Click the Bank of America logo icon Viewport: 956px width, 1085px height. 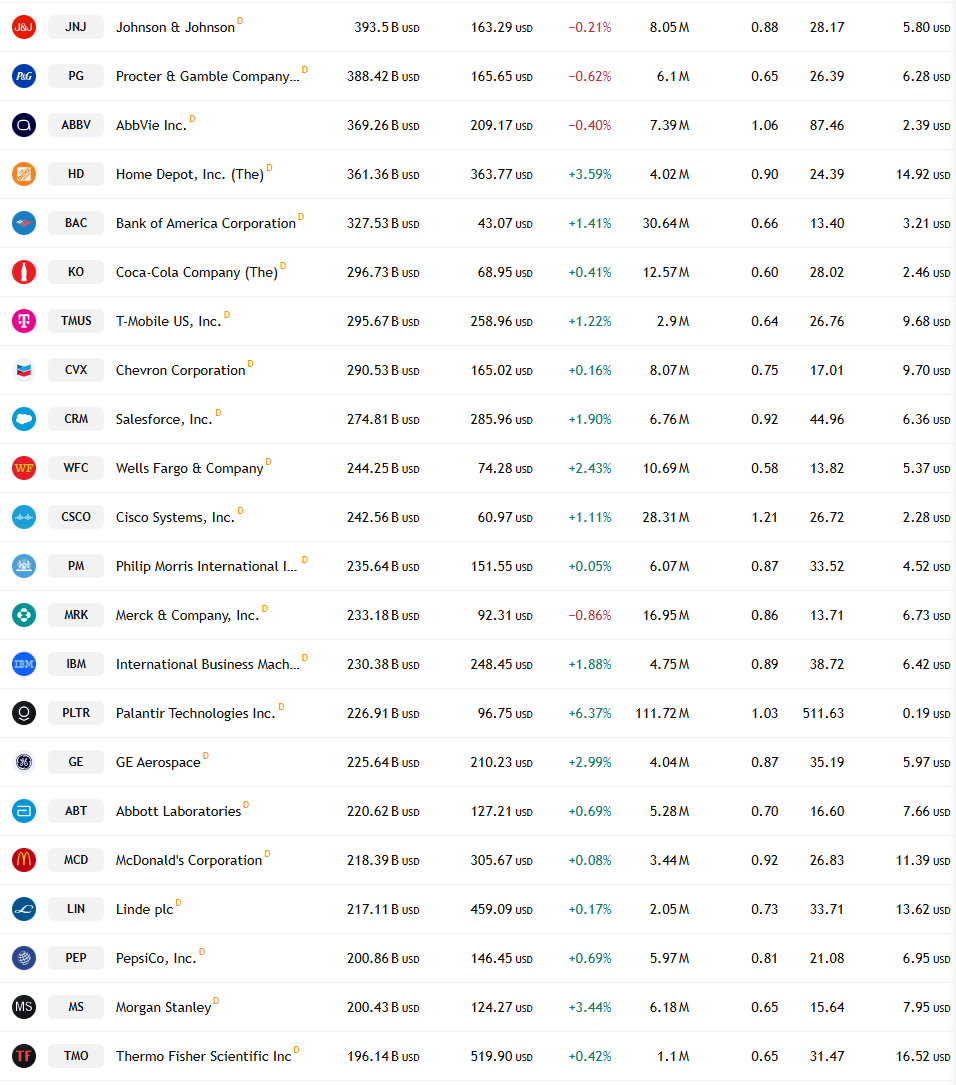point(24,223)
